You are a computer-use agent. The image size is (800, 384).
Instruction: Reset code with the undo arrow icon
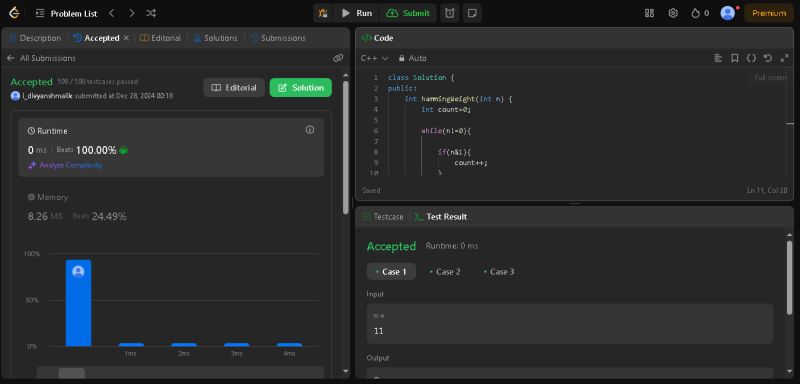[768, 58]
